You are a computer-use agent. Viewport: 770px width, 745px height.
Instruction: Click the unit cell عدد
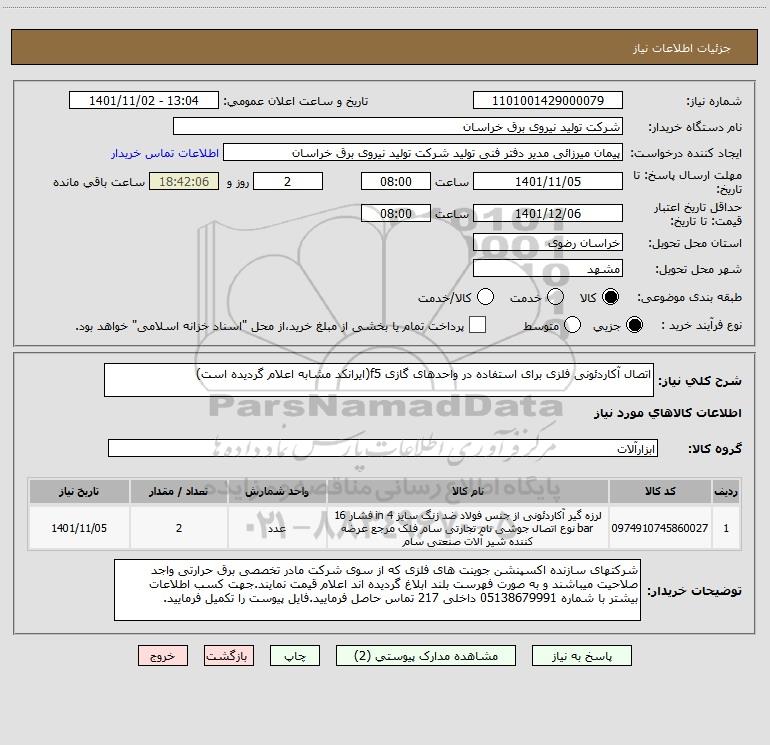277,528
